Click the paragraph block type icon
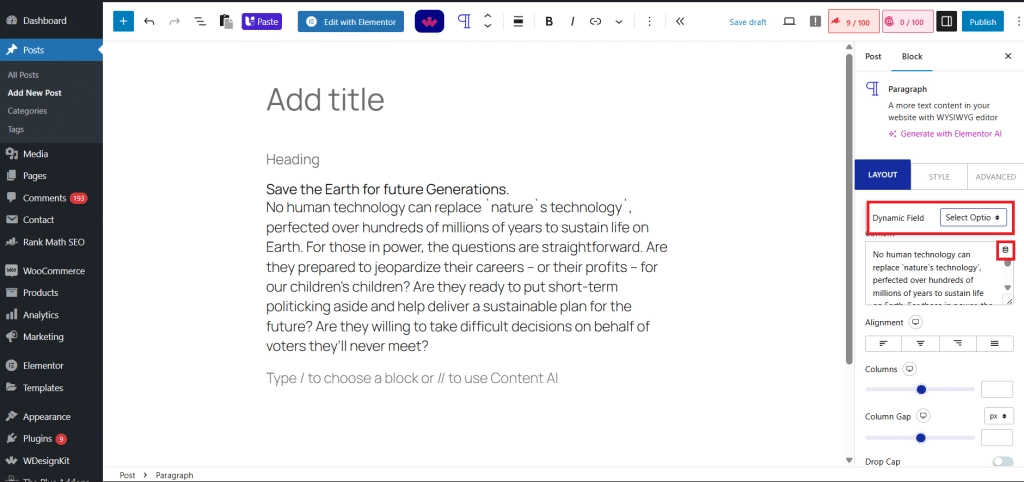Image resolution: width=1024 pixels, height=482 pixels. [464, 22]
